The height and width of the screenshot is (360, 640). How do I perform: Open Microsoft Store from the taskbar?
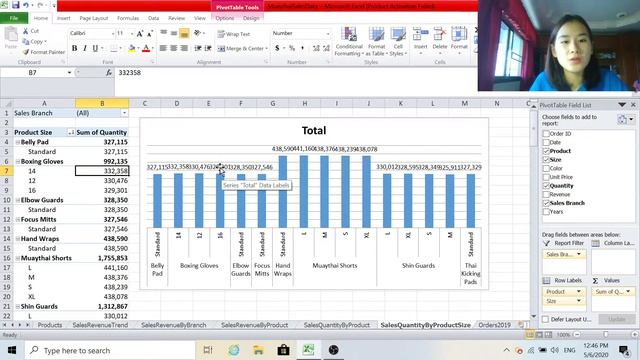tap(283, 350)
